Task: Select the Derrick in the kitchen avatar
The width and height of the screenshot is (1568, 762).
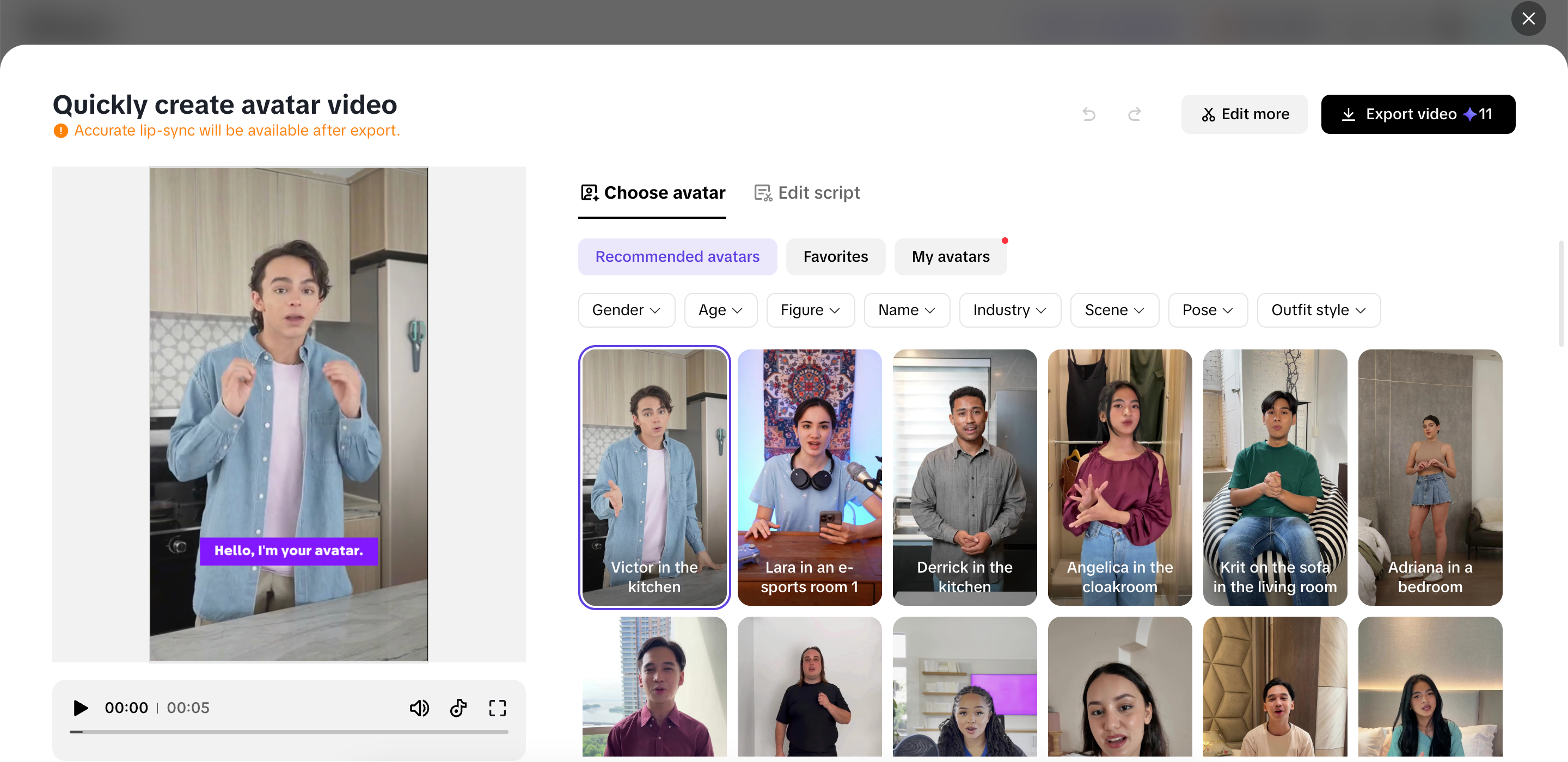Action: 964,478
